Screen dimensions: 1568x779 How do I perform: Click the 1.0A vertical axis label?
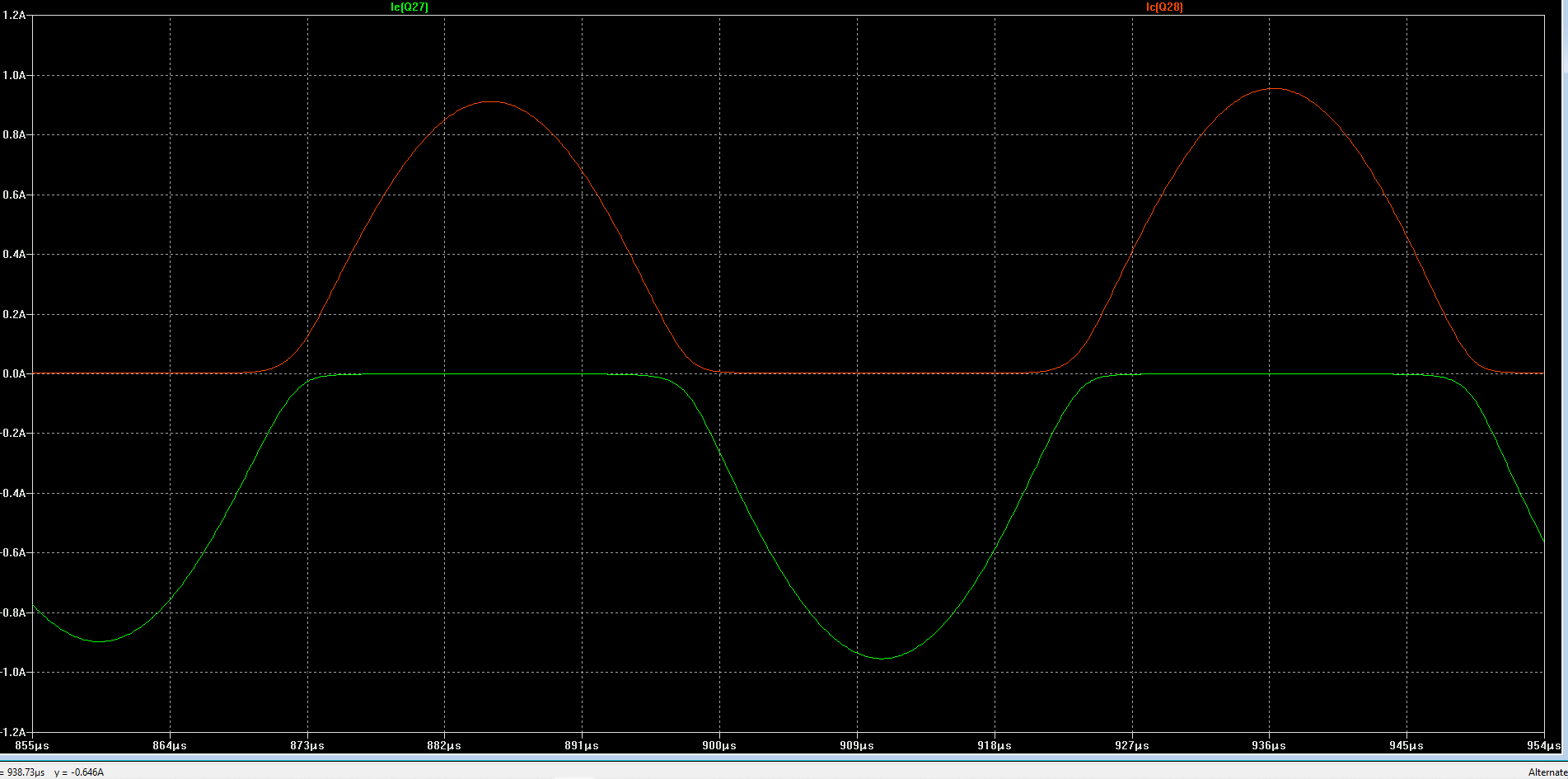point(15,75)
